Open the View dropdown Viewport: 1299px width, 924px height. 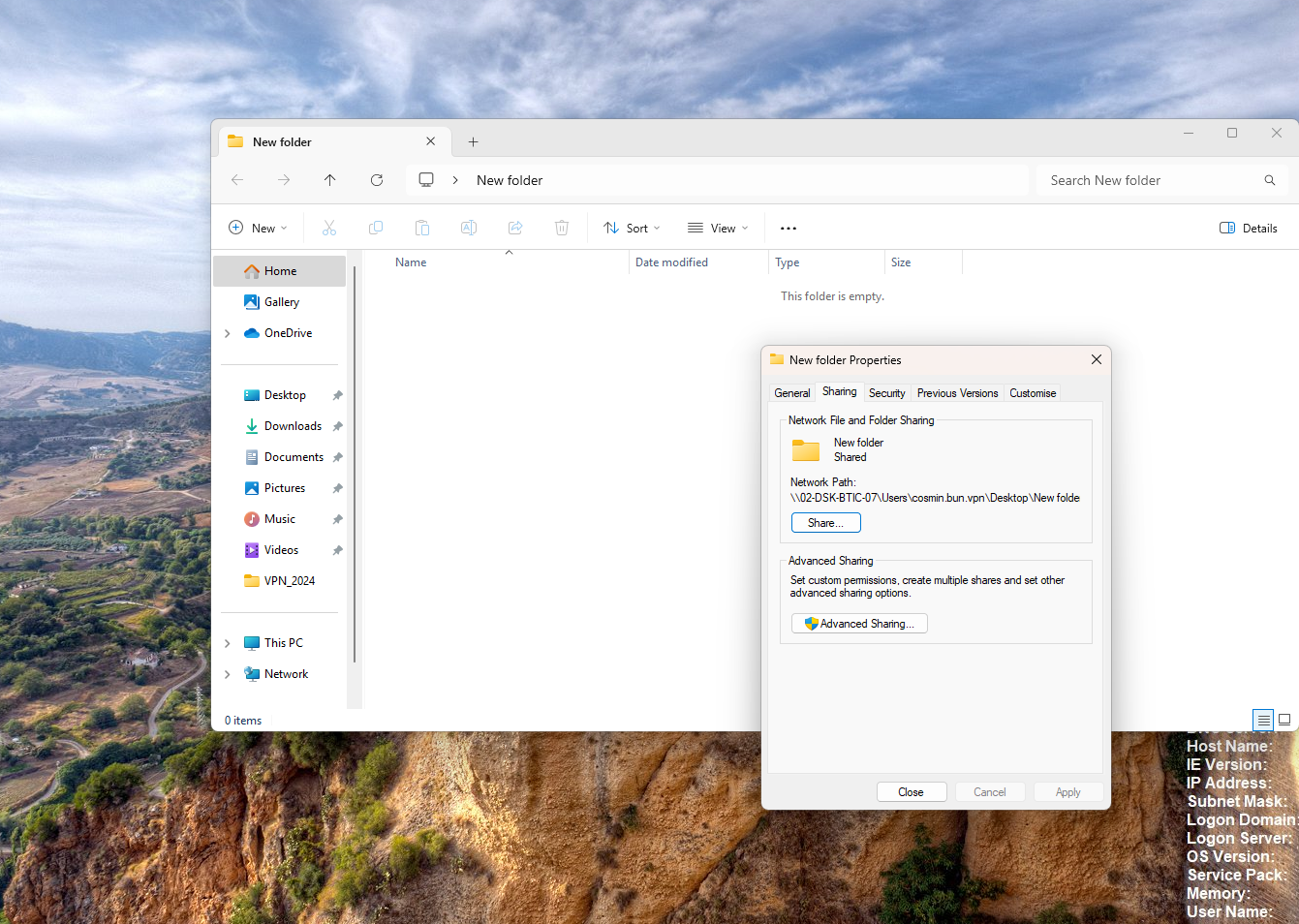[718, 228]
